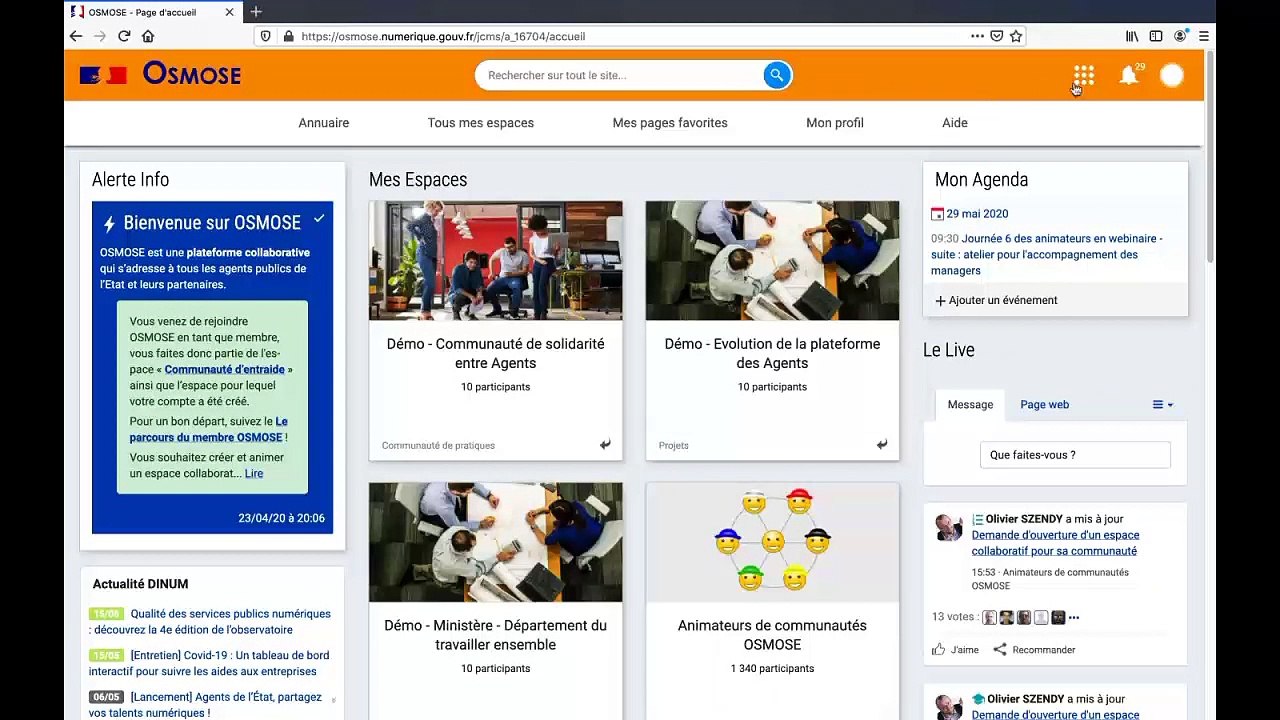Mark the Bienvenue sur OSMOSE alert as read
Viewport: 1280px width, 720px height.
(319, 218)
